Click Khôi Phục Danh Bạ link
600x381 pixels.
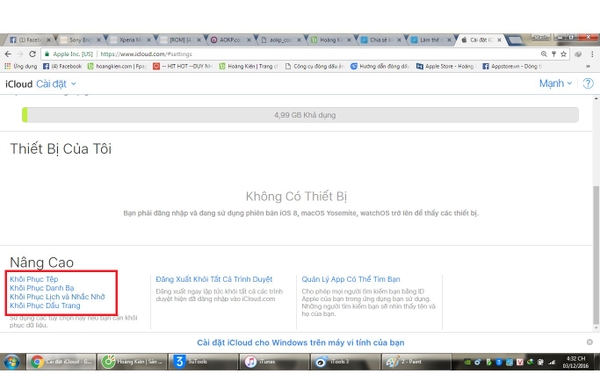coord(42,288)
